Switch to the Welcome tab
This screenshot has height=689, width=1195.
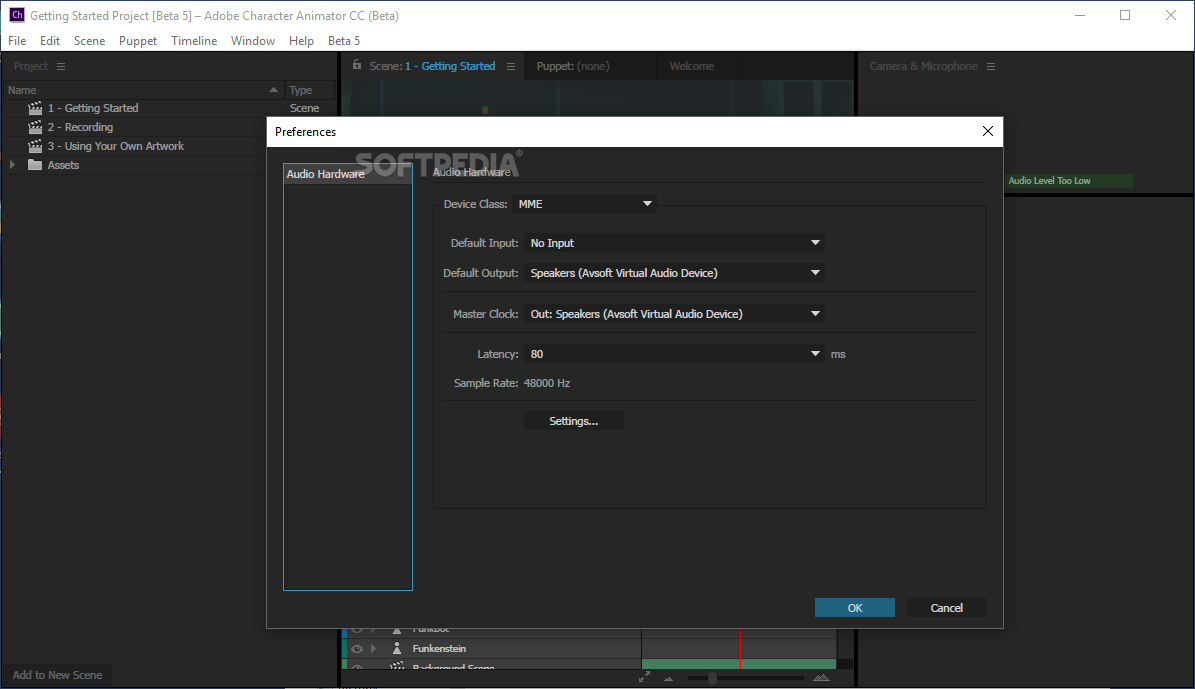pyautogui.click(x=692, y=66)
